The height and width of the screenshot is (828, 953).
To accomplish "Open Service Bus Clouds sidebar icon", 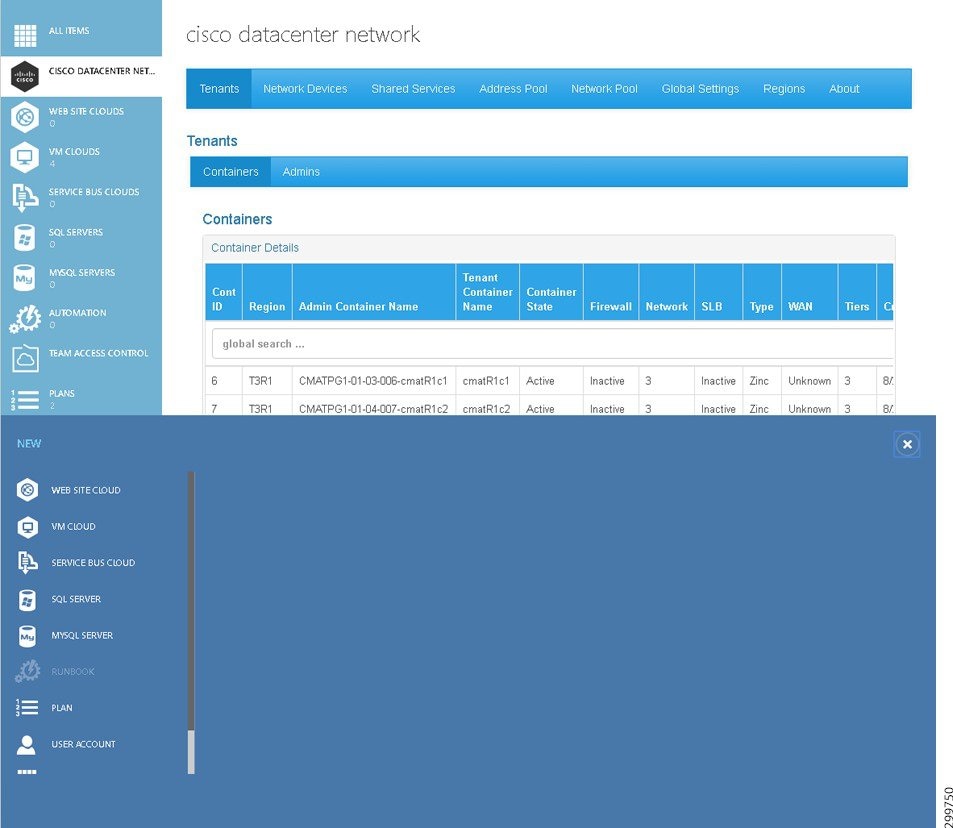I will pyautogui.click(x=25, y=198).
